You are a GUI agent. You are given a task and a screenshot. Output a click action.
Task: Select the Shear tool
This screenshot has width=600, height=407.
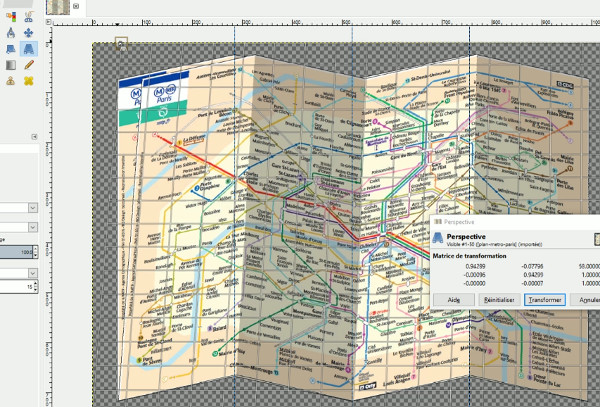click(11, 49)
